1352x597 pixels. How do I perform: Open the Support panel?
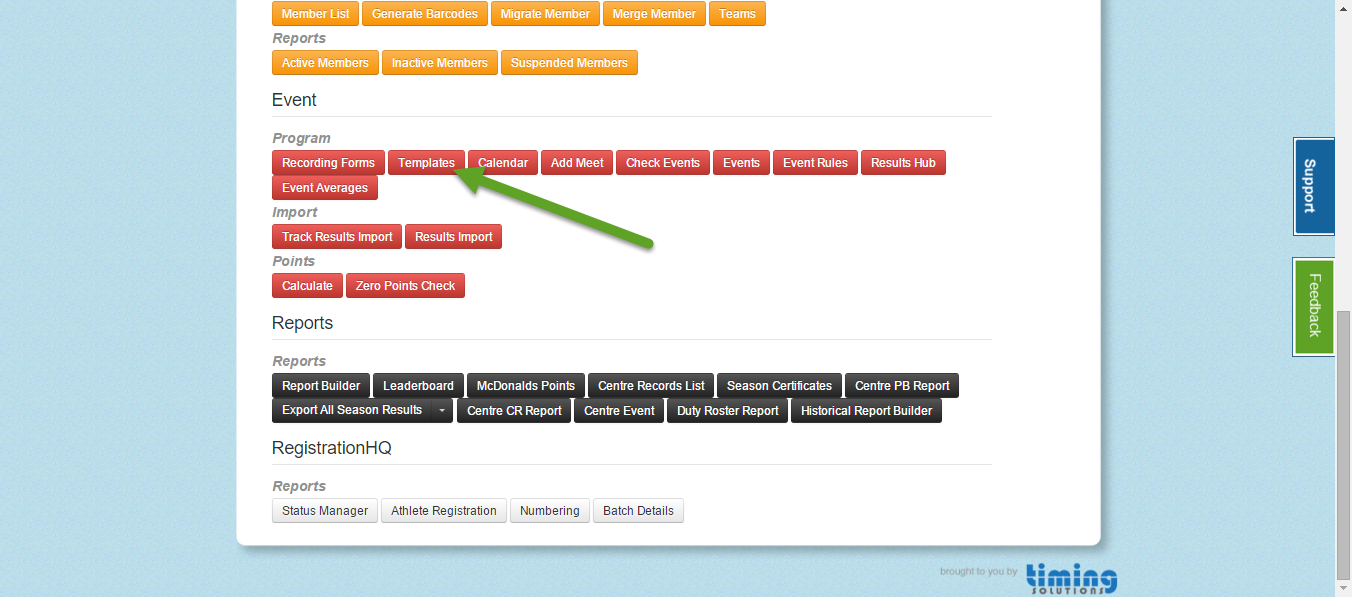(x=1313, y=187)
